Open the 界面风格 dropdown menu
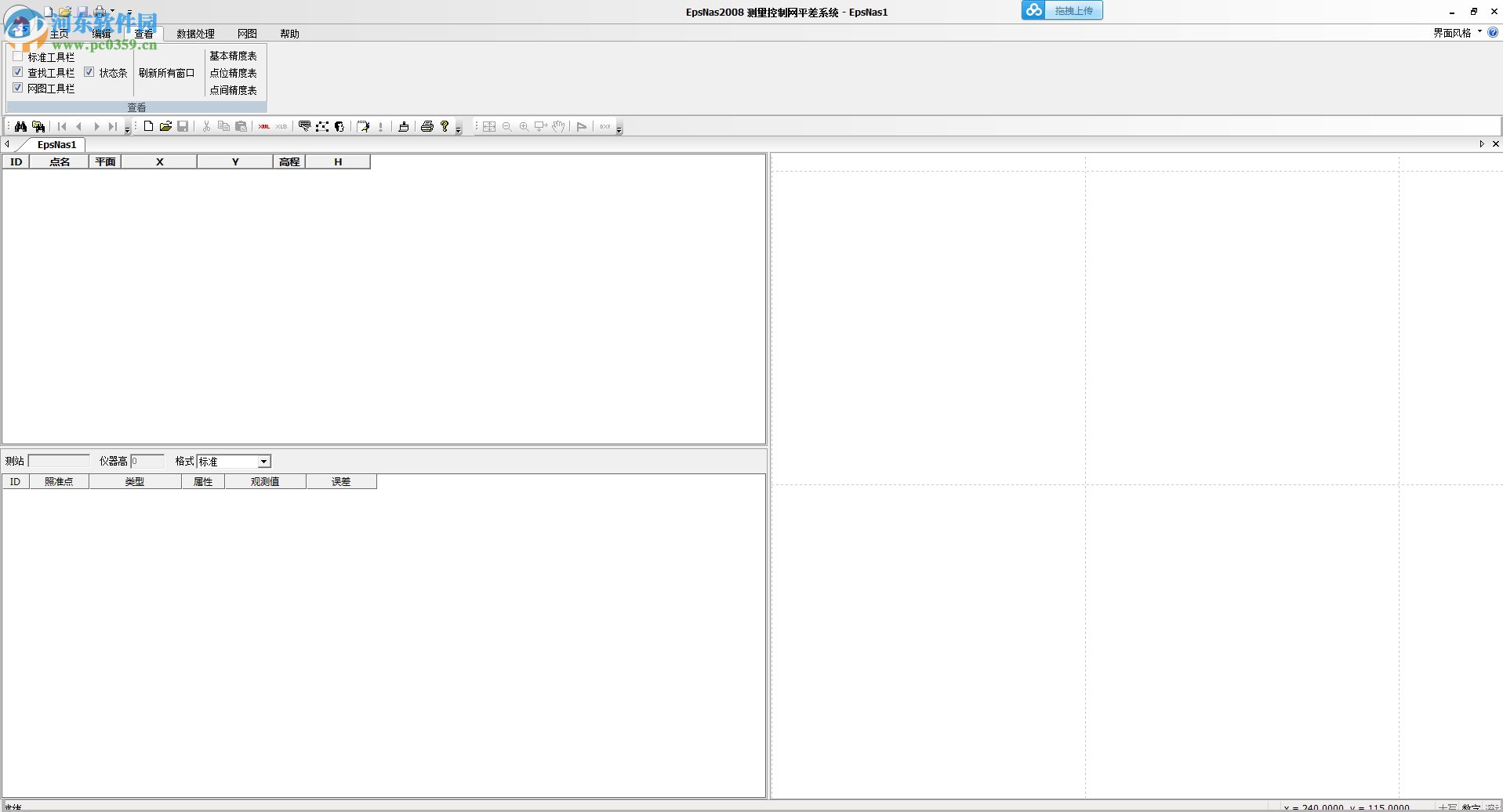 (1457, 33)
